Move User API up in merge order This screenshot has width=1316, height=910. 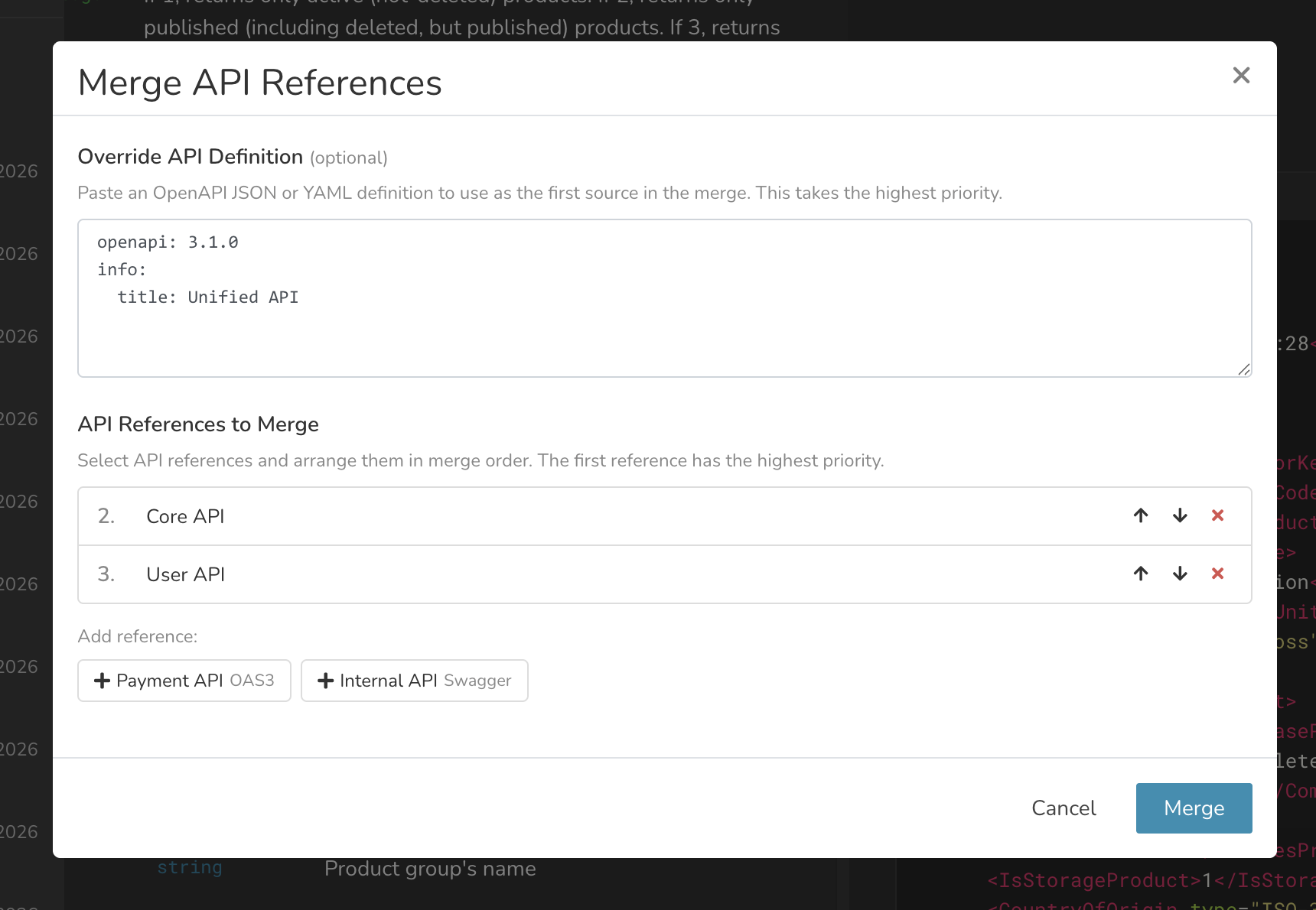click(1141, 574)
